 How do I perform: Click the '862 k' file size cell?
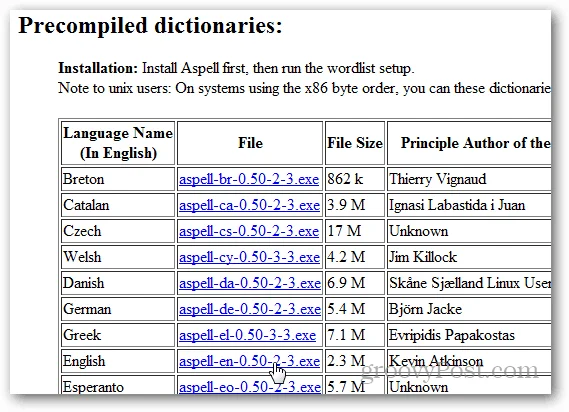355,179
